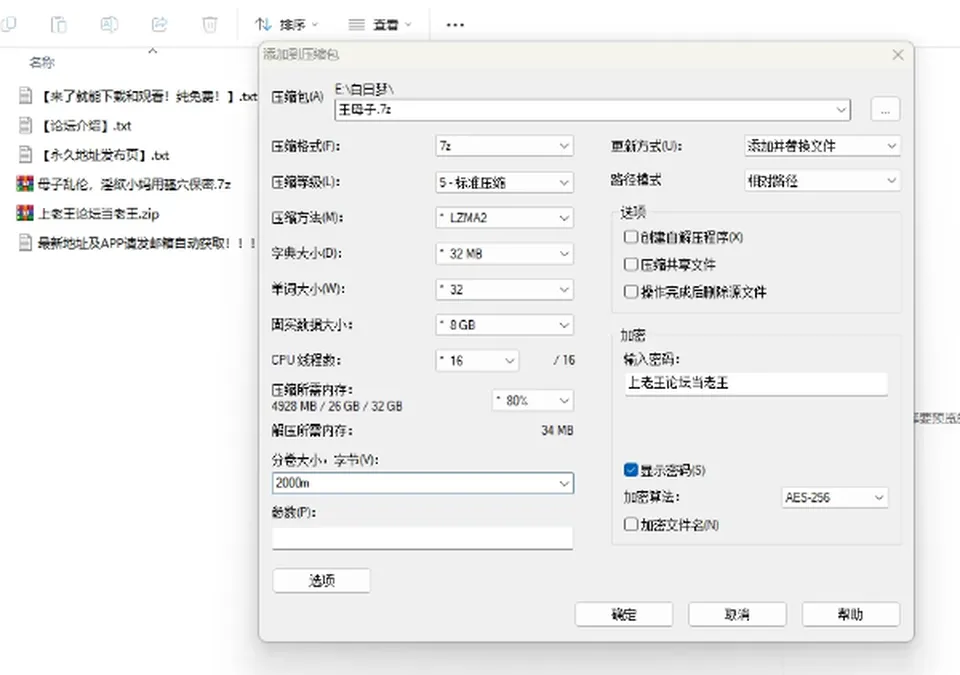Viewport: 960px width, 675px height.
Task: Close the 添加到压缩包 dialog
Action: coord(898,55)
